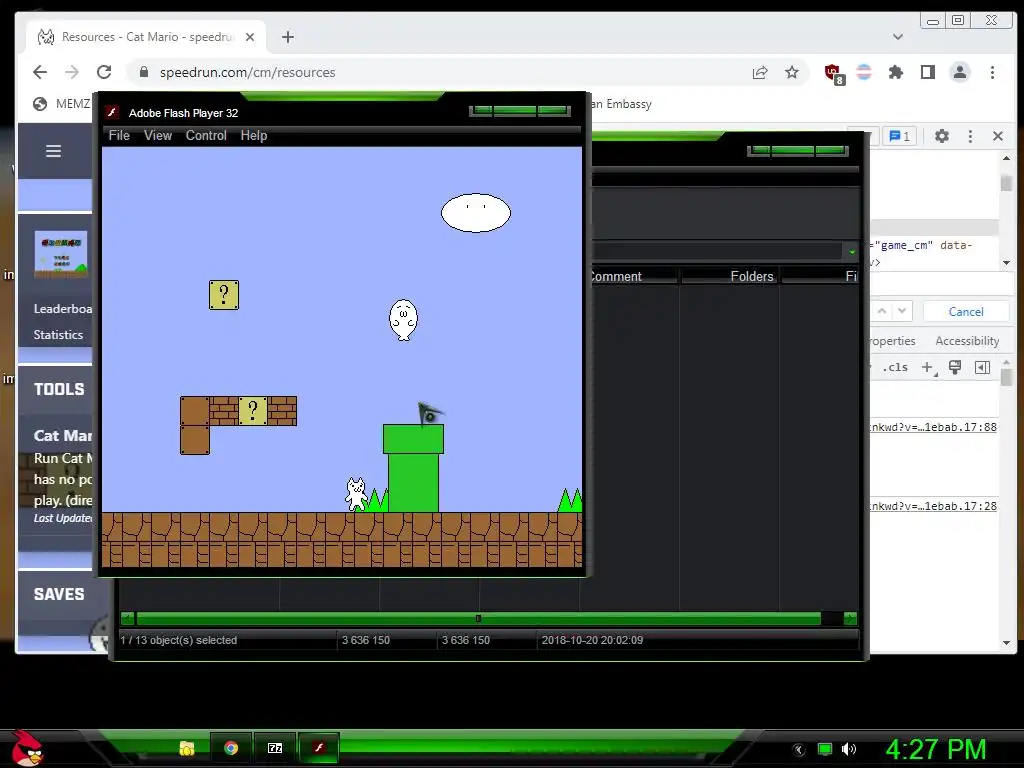Image resolution: width=1024 pixels, height=768 pixels.
Task: Show hidden tray icons arrow
Action: point(798,749)
